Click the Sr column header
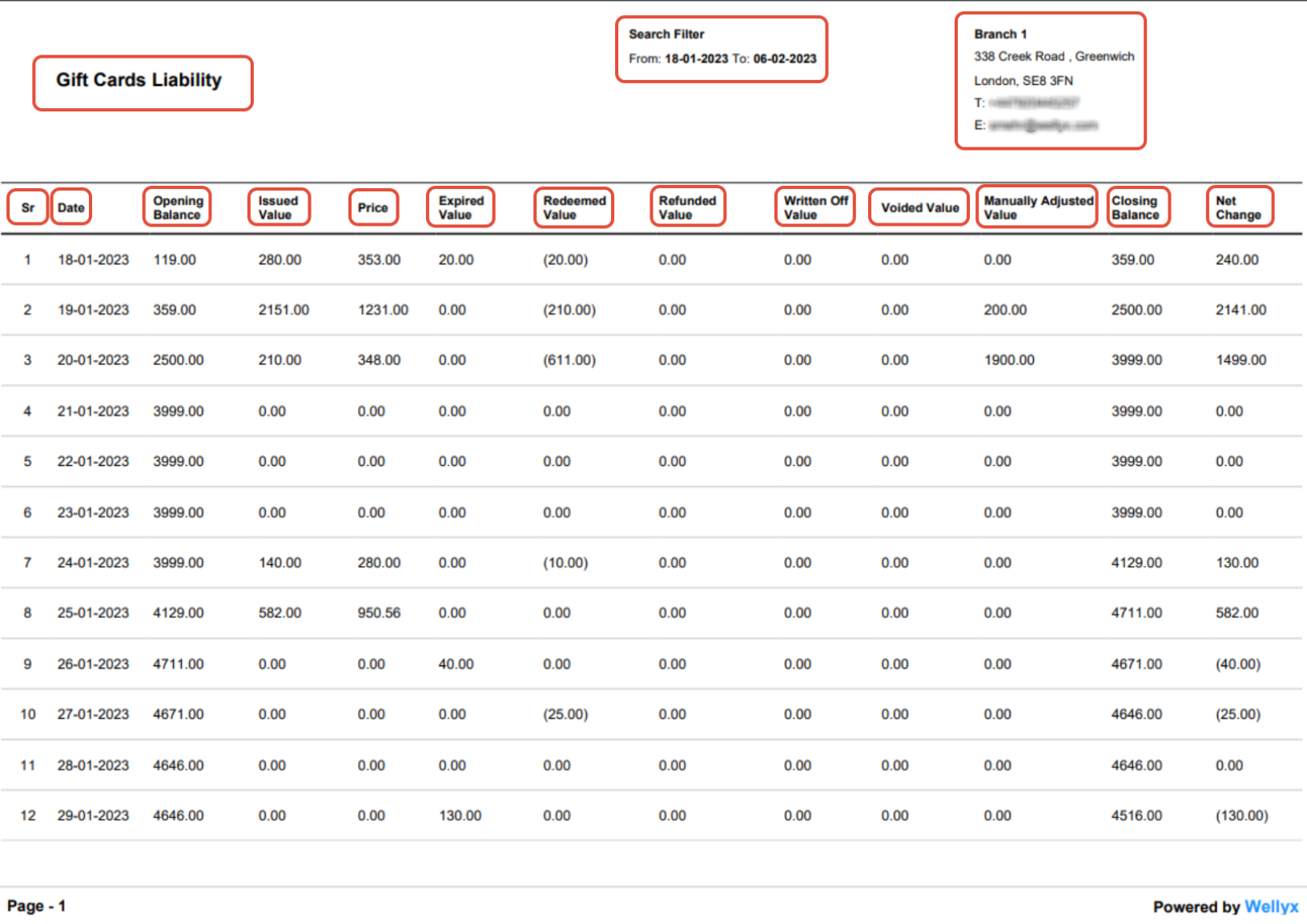The image size is (1307, 924). tap(28, 207)
